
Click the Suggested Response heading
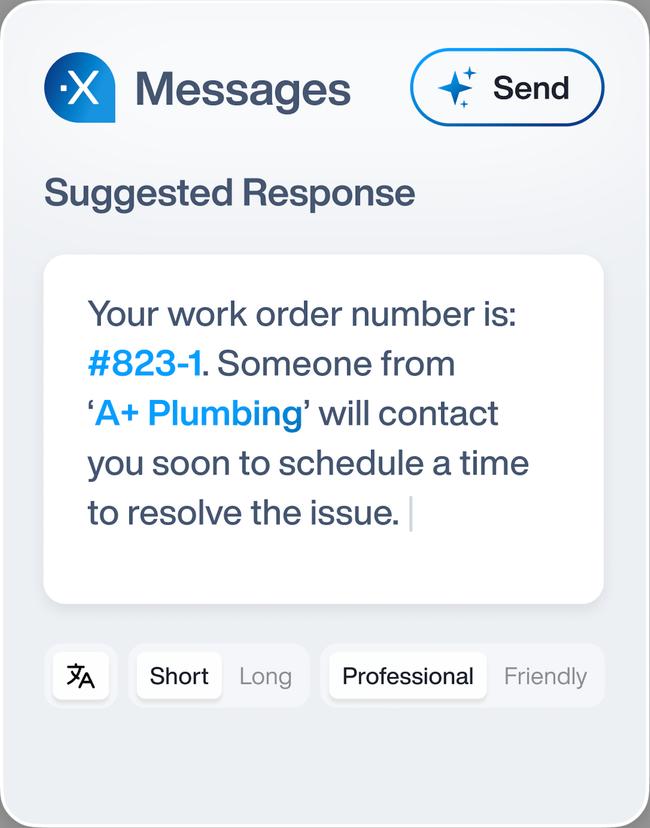pos(229,192)
